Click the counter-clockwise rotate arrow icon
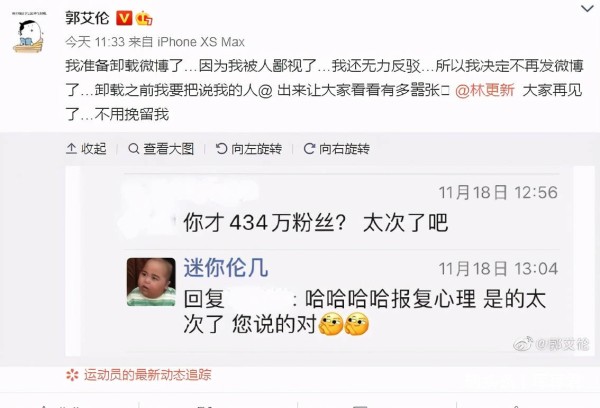600x408 pixels. tap(221, 149)
